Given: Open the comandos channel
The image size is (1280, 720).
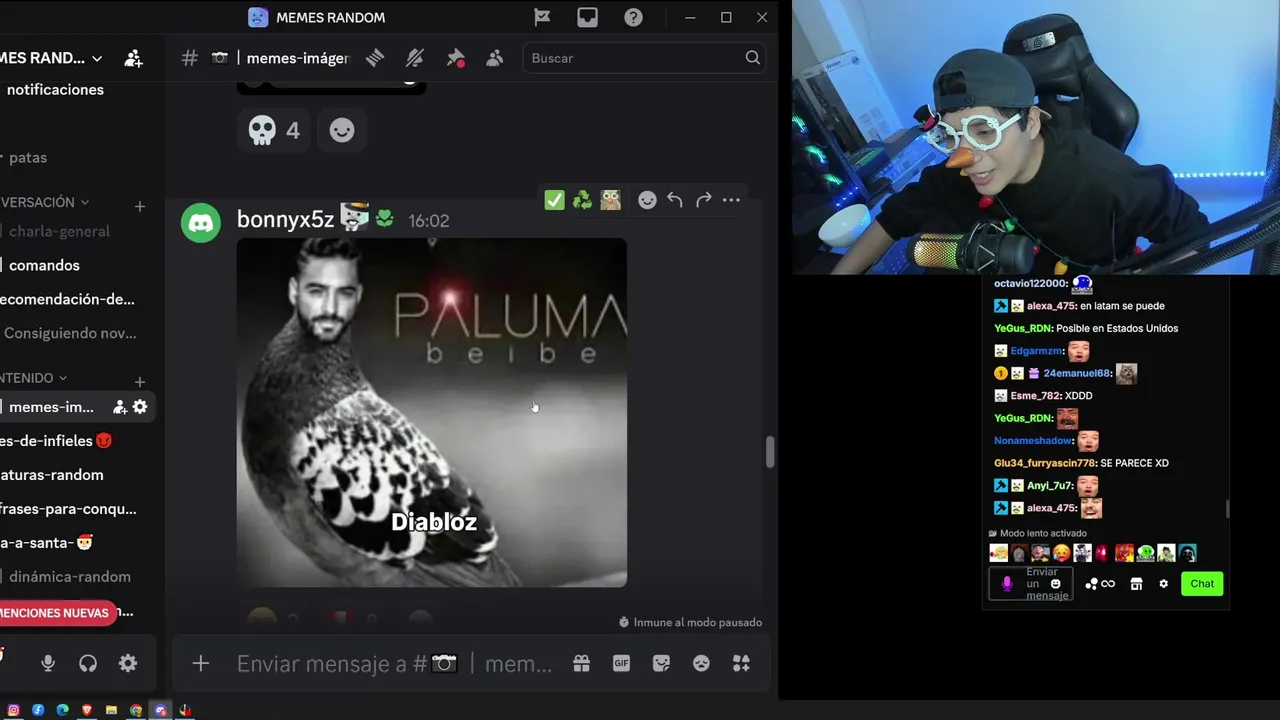Looking at the screenshot, I should point(44,265).
